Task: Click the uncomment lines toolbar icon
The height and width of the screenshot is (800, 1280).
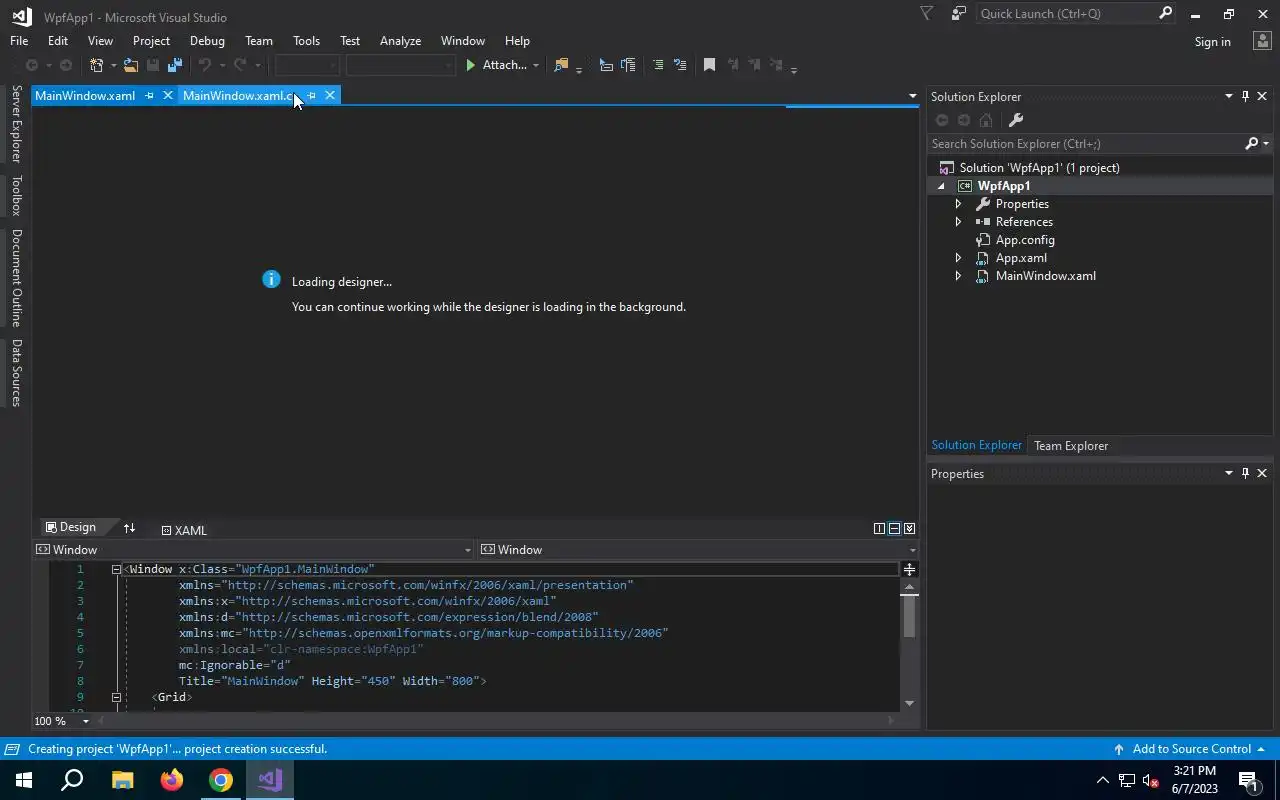Action: [x=680, y=65]
